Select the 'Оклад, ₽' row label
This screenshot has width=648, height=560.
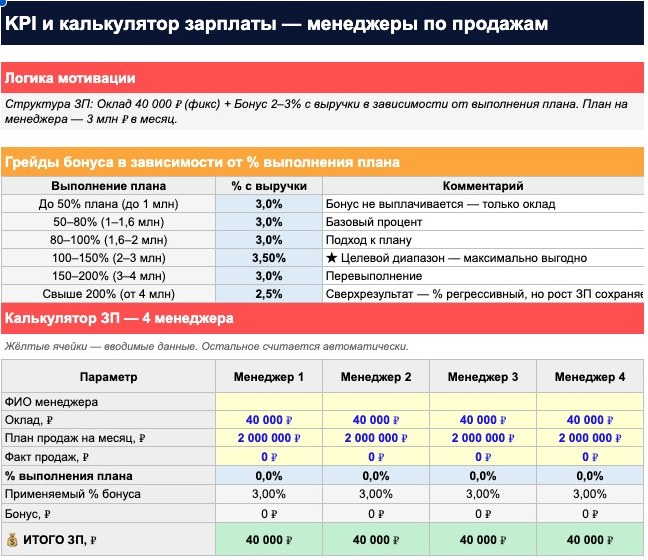108,420
